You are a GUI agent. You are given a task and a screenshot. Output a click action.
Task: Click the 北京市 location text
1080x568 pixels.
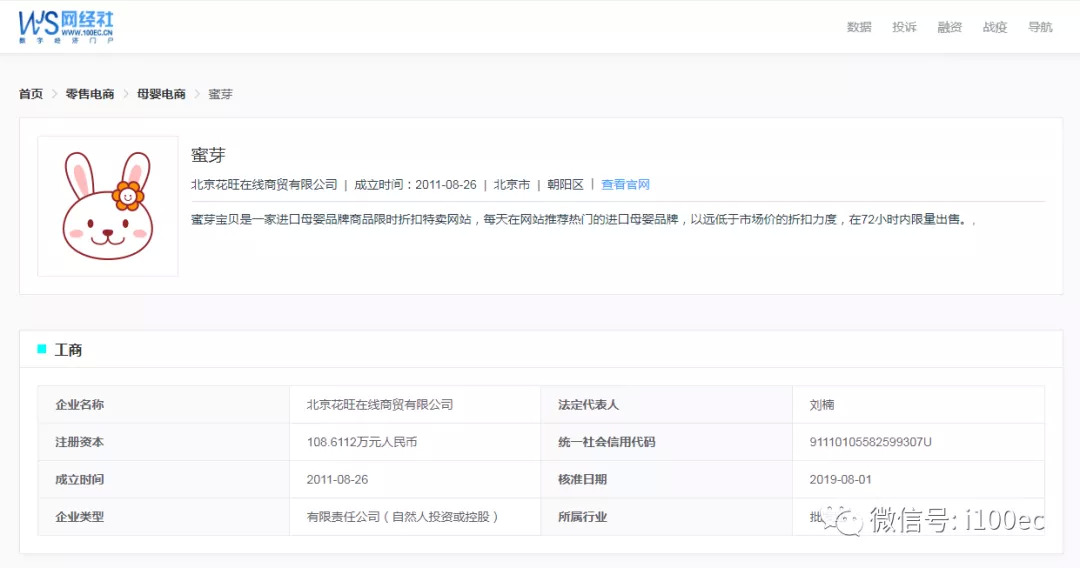(512, 185)
